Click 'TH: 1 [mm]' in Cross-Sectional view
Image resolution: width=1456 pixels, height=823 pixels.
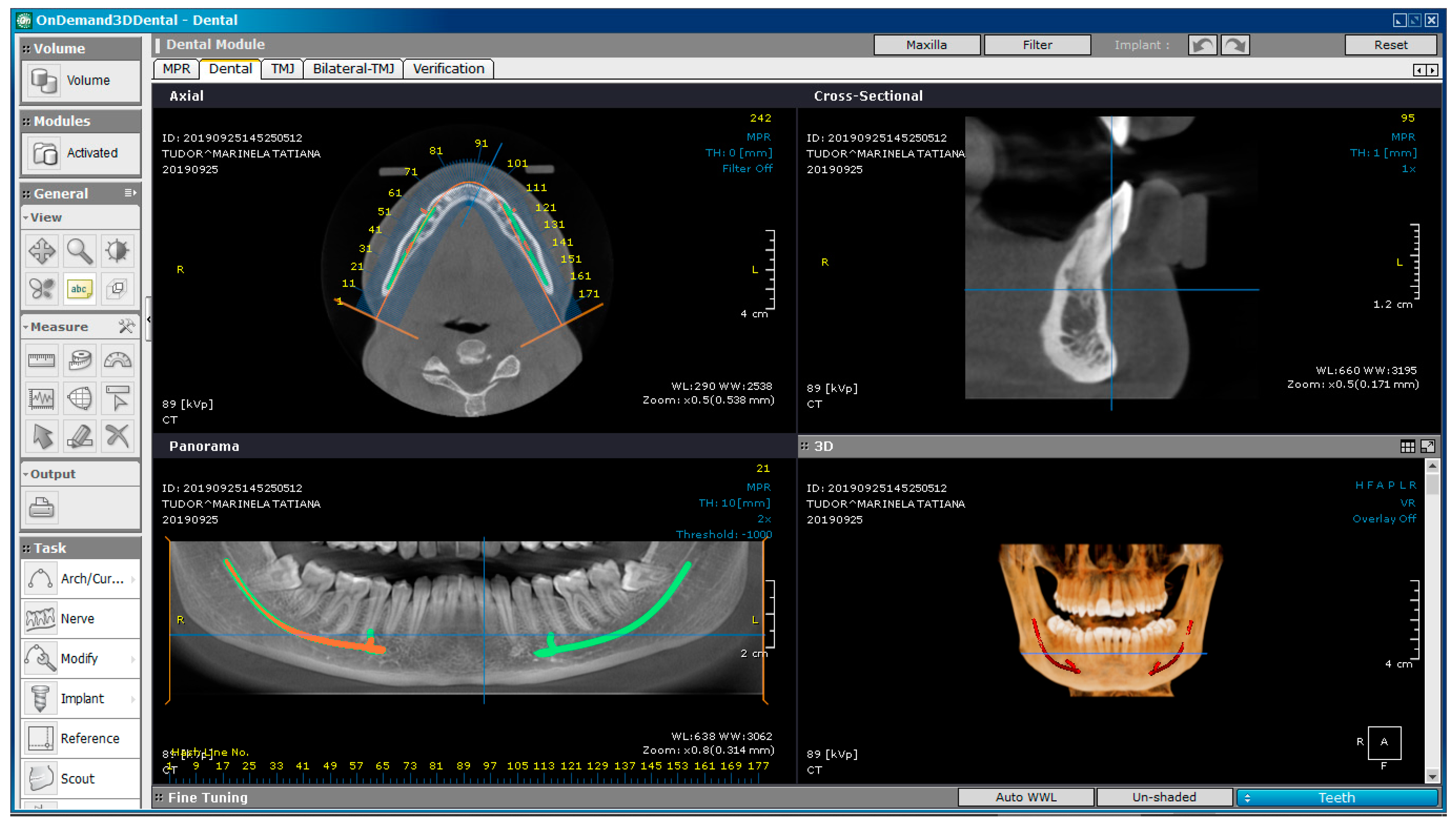tap(1383, 152)
